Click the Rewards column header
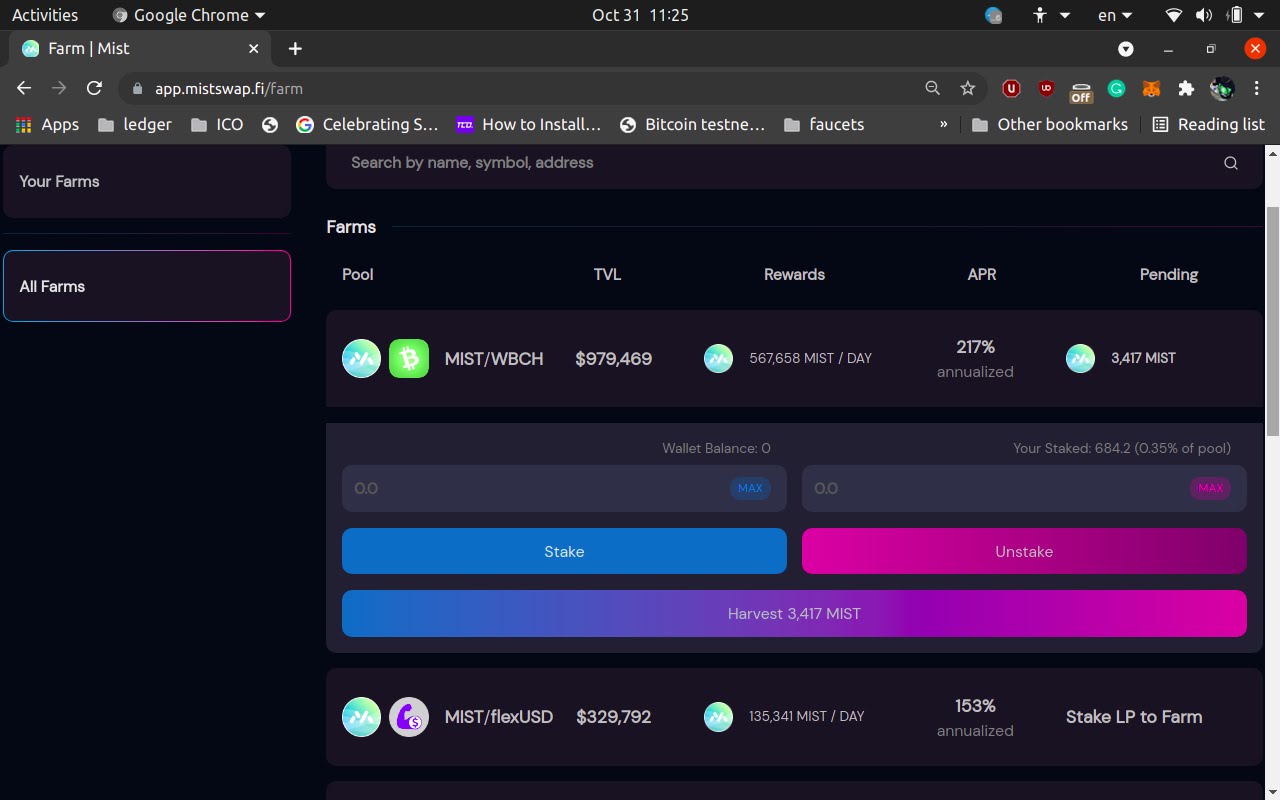The image size is (1280, 800). (794, 274)
